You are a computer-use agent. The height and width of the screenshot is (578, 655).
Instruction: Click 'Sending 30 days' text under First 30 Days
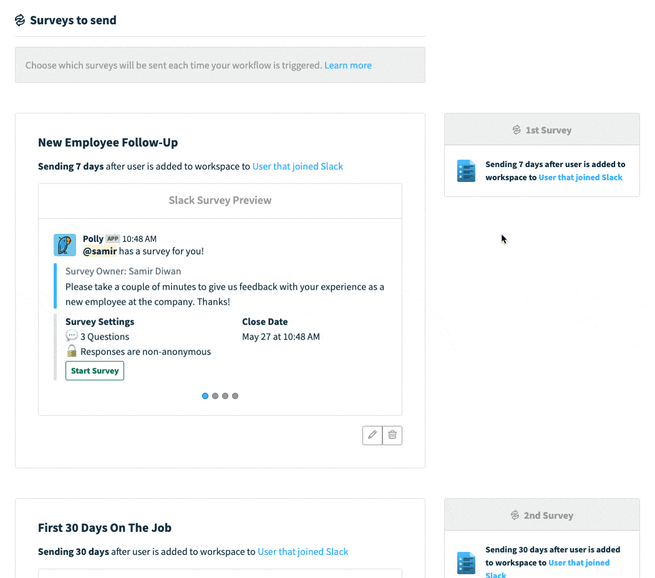[x=74, y=552]
